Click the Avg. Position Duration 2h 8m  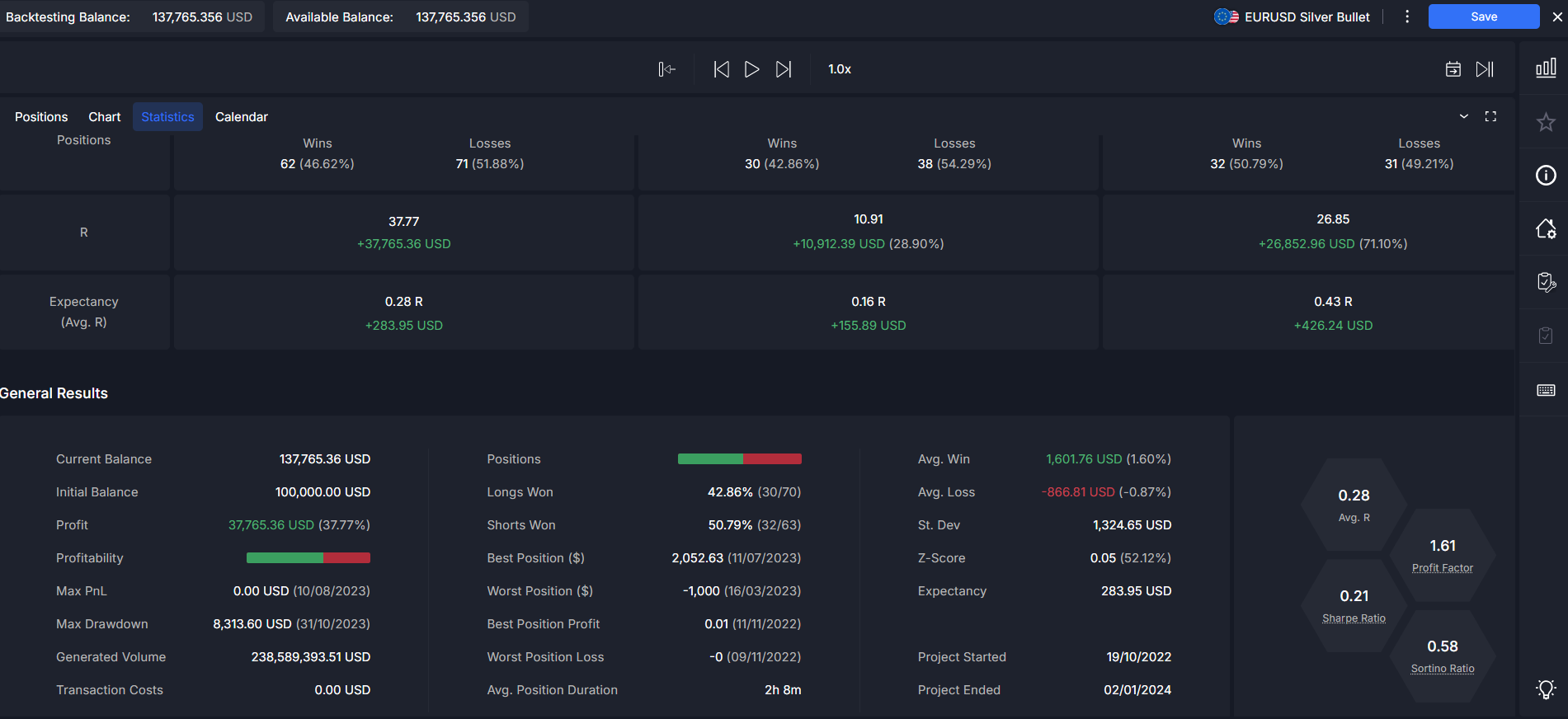pyautogui.click(x=783, y=690)
